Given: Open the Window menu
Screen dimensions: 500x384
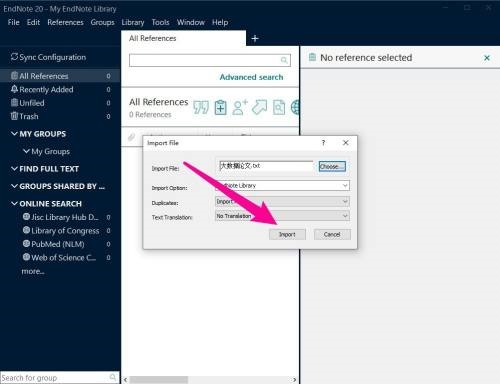Looking at the screenshot, I should 191,22.
